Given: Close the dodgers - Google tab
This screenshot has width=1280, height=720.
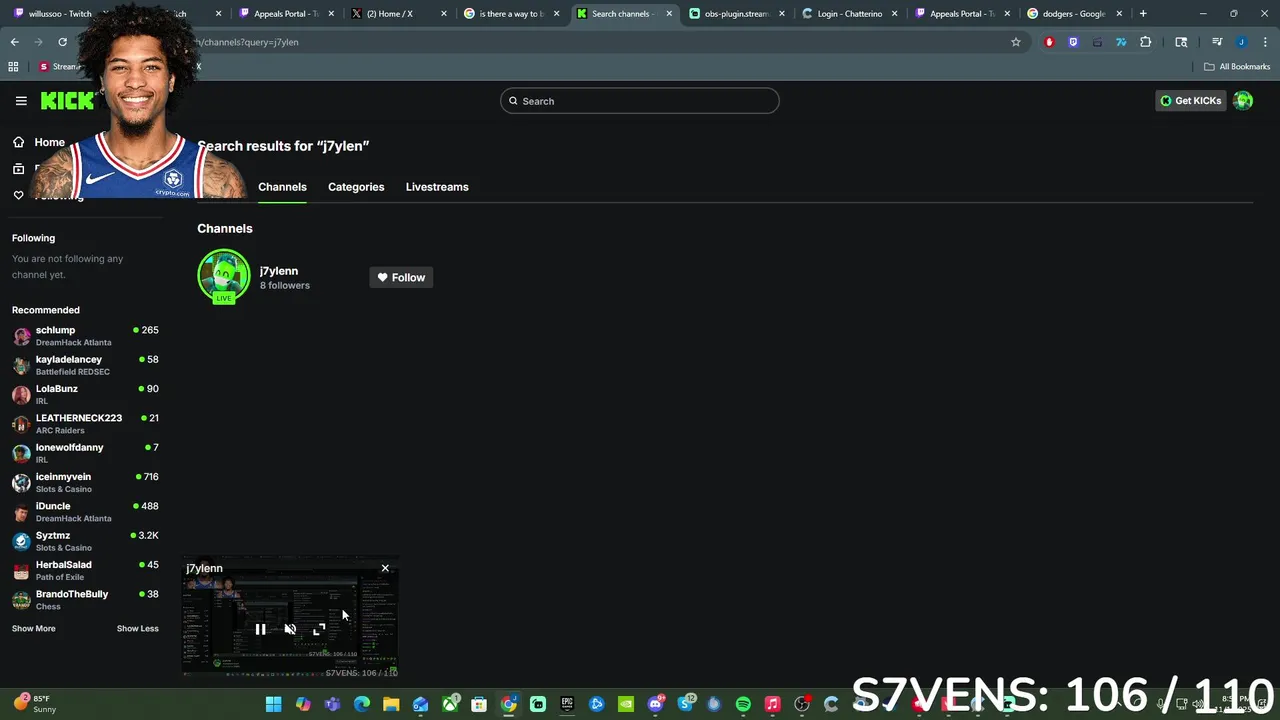Looking at the screenshot, I should coord(1118,14).
